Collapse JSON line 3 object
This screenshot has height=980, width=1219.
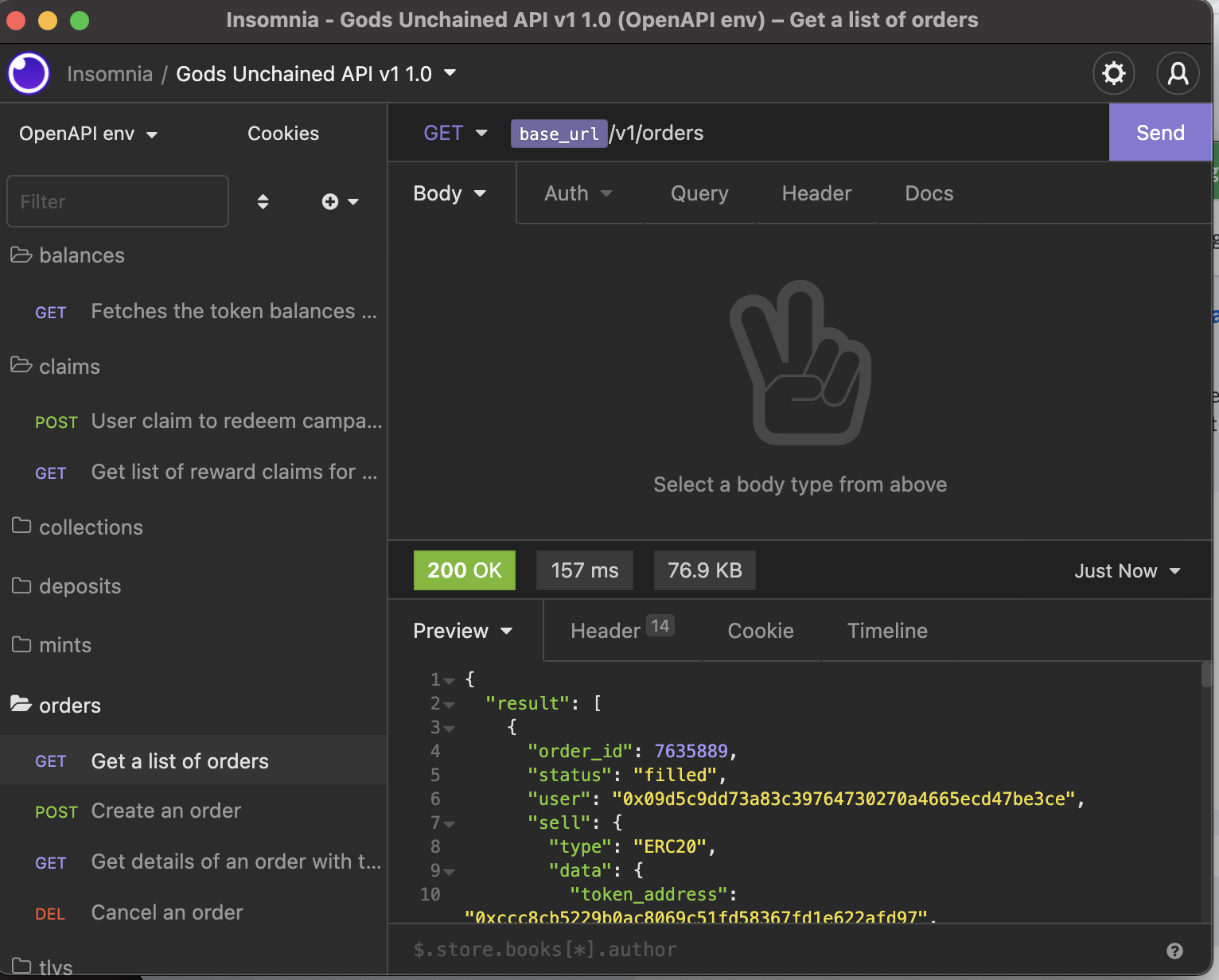pos(450,729)
